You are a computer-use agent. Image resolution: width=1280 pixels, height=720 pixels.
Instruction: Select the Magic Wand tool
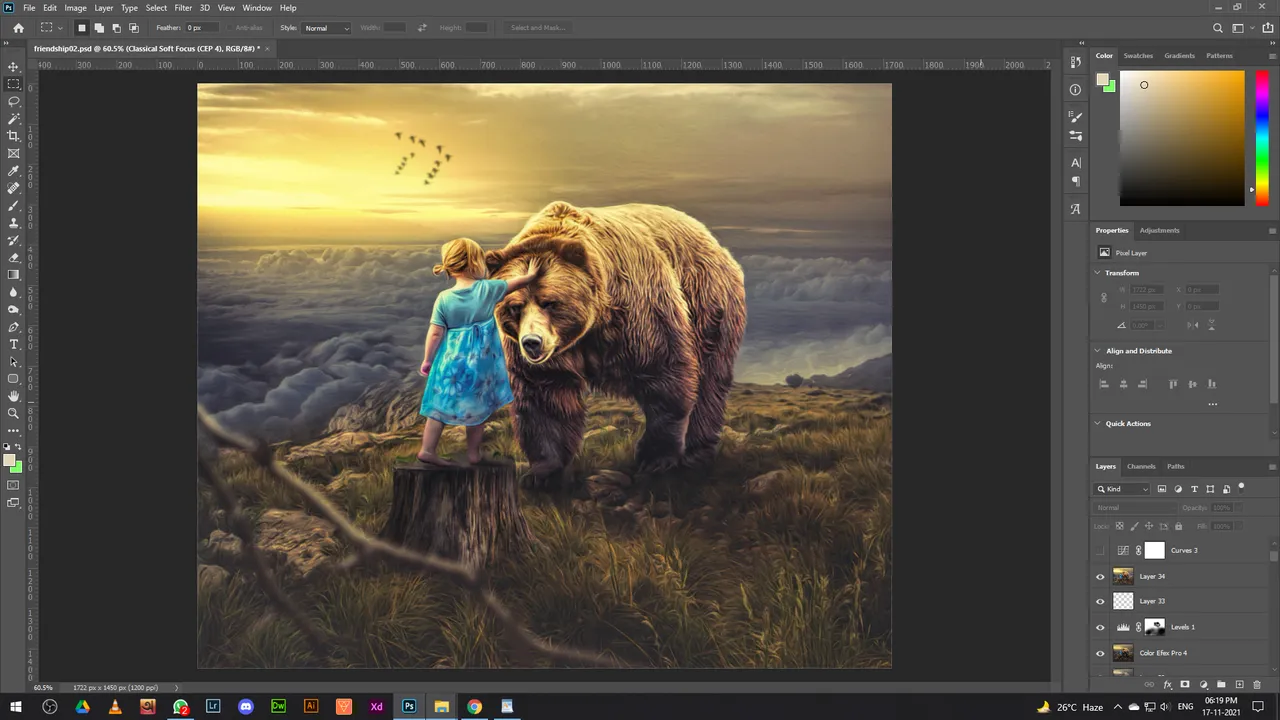click(x=14, y=119)
